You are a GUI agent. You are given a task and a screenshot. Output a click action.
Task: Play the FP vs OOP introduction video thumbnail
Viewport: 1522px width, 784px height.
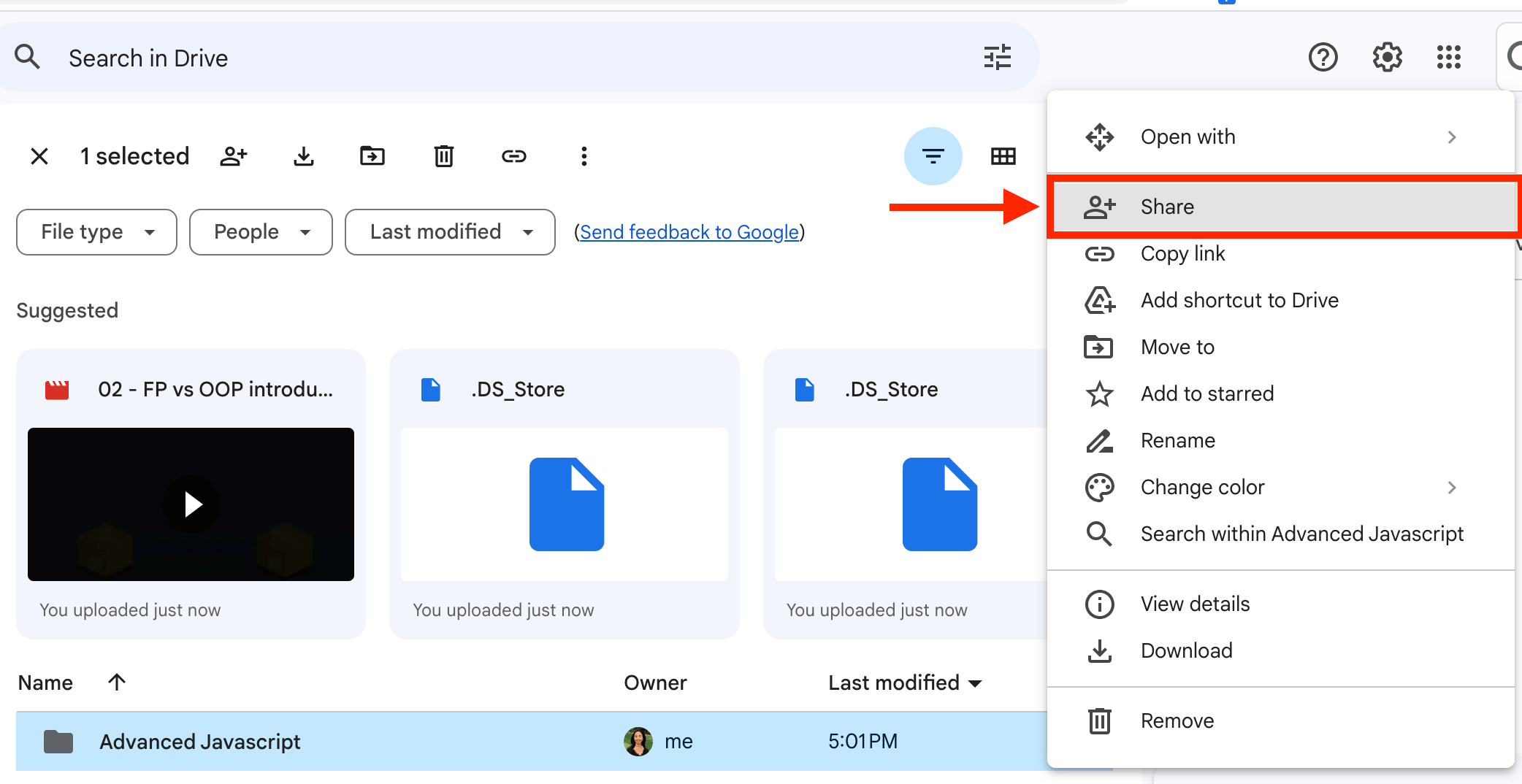click(191, 504)
